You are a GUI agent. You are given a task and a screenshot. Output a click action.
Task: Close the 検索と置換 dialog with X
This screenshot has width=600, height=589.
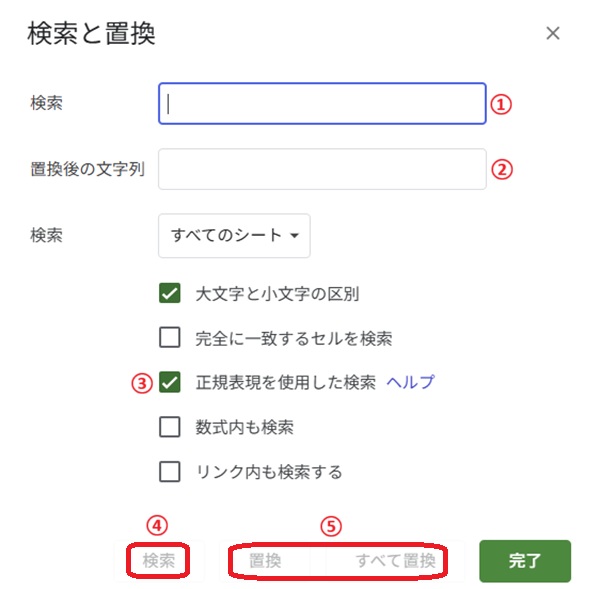point(553,33)
